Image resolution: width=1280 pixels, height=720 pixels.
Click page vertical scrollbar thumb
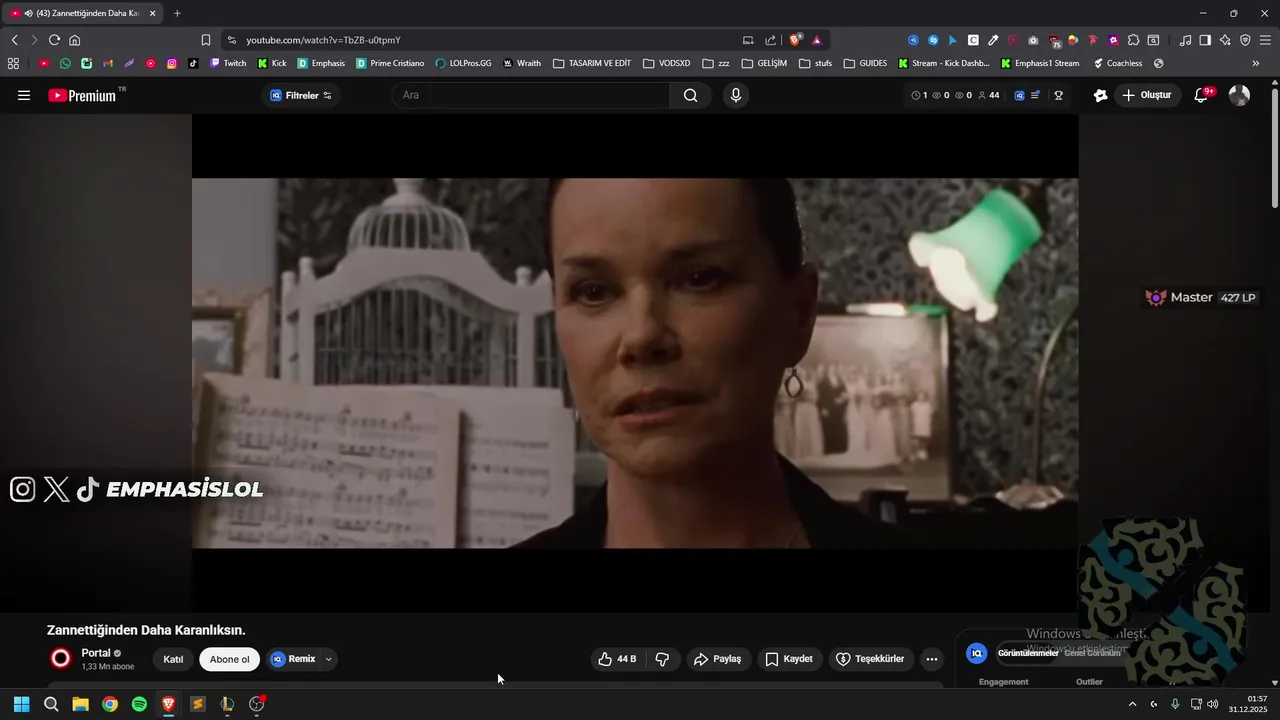point(1275,150)
